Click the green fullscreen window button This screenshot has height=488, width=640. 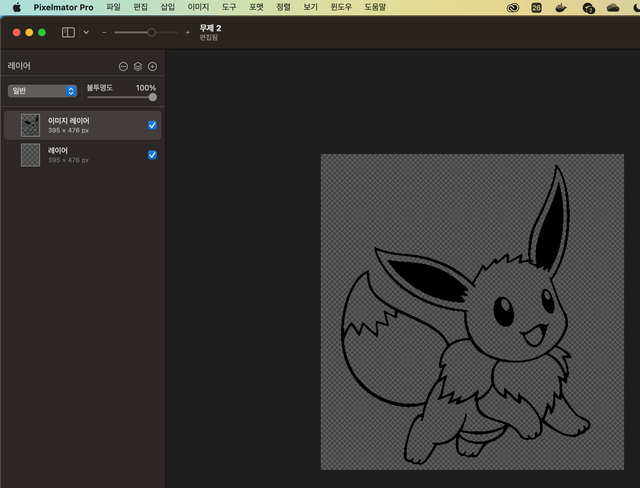click(x=42, y=33)
